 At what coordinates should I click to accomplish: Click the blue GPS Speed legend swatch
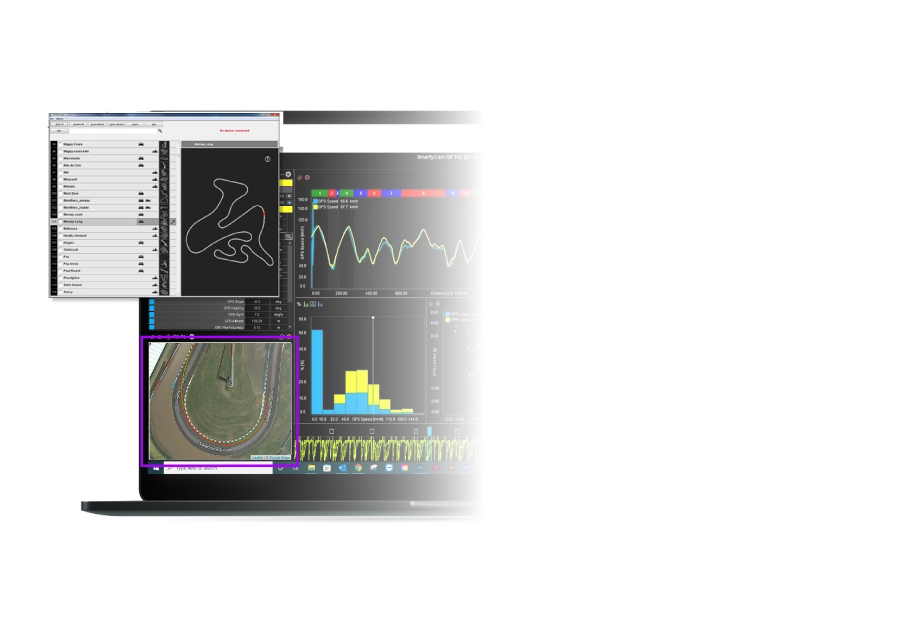(x=315, y=201)
